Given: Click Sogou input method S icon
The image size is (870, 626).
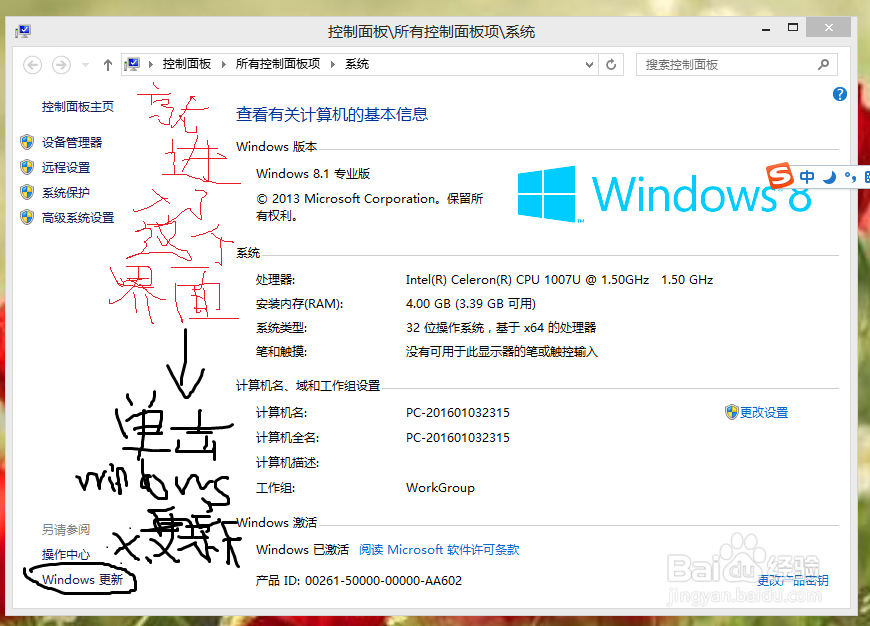Looking at the screenshot, I should (780, 176).
